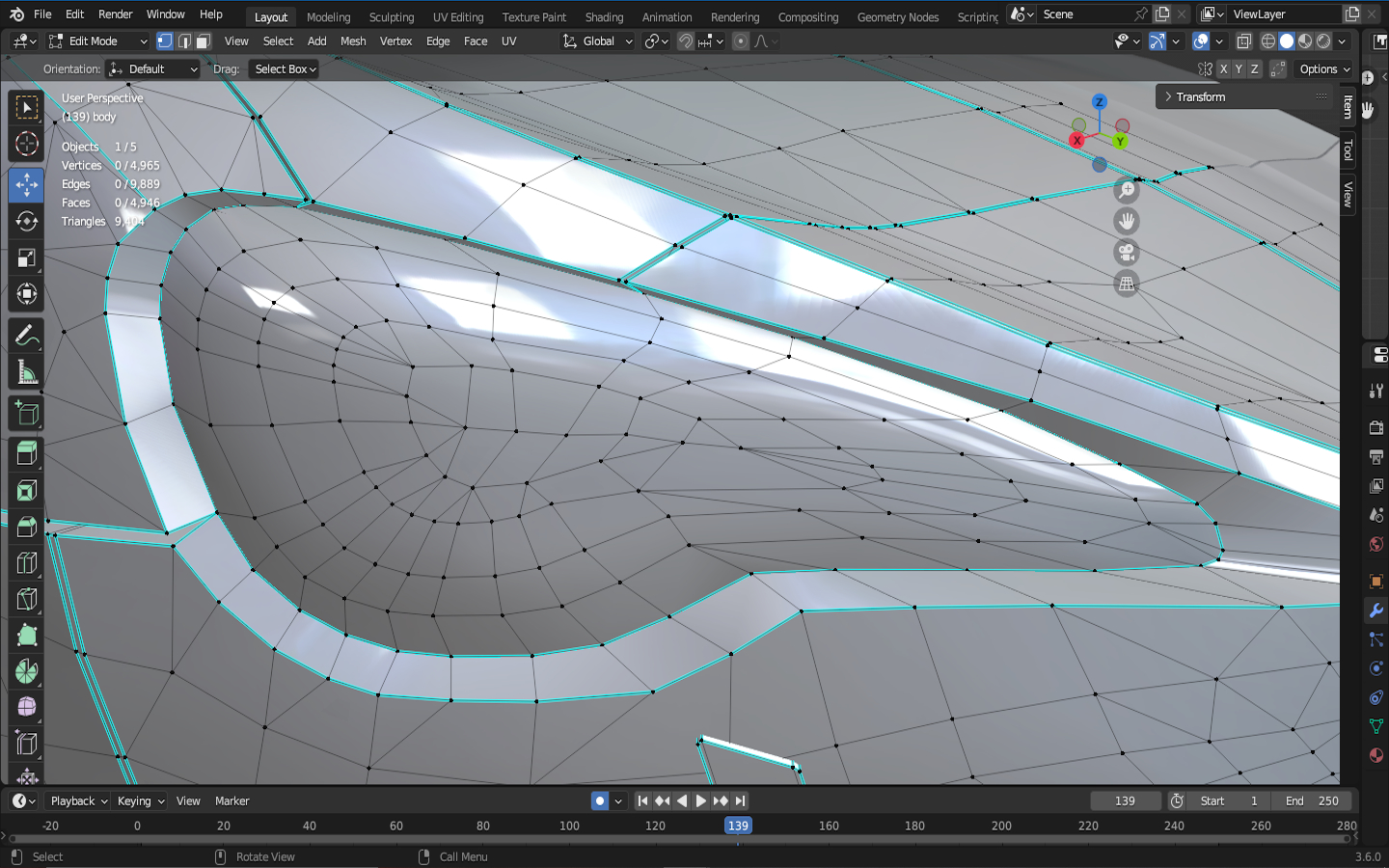Enable edge select mode

(x=184, y=41)
